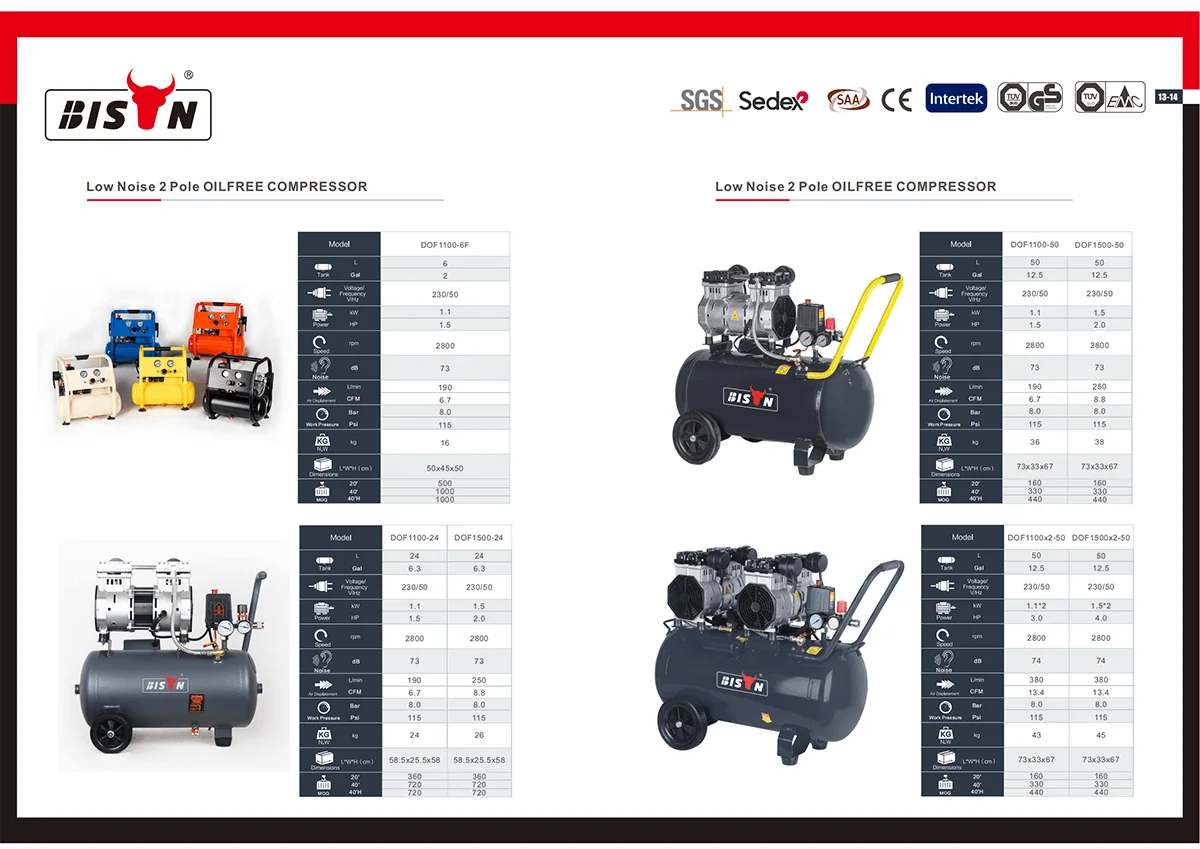The width and height of the screenshot is (1200, 849).
Task: Click the 38 kg weight value for DOF1500-50
Action: [x=1099, y=443]
